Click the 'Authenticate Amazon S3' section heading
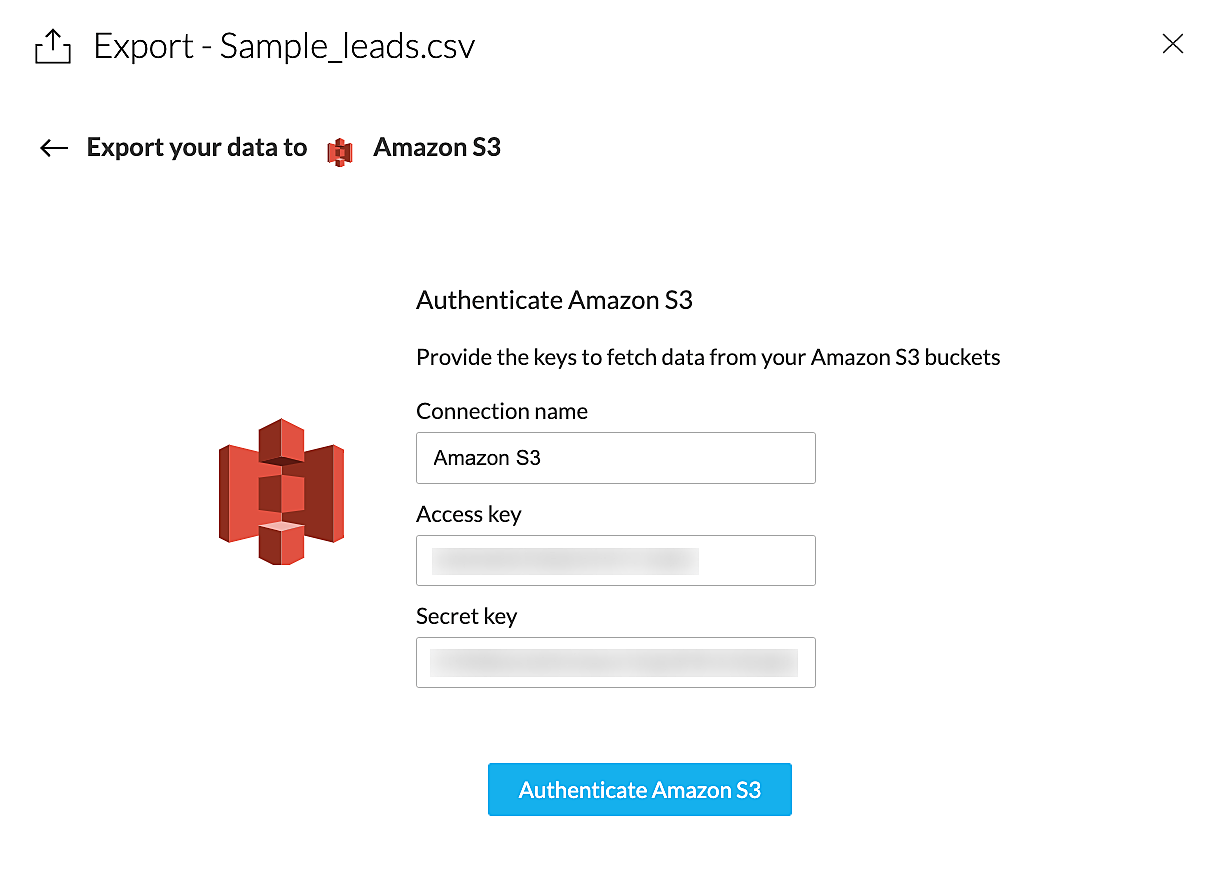1206x892 pixels. point(554,300)
